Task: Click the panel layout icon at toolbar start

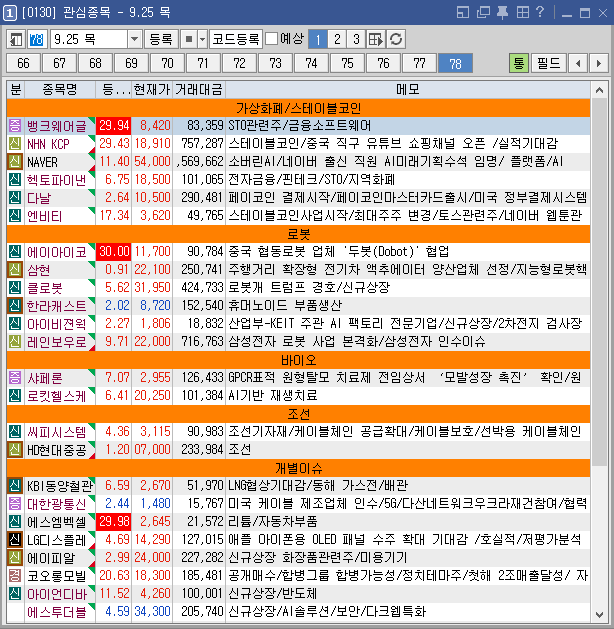Action: 16,39
